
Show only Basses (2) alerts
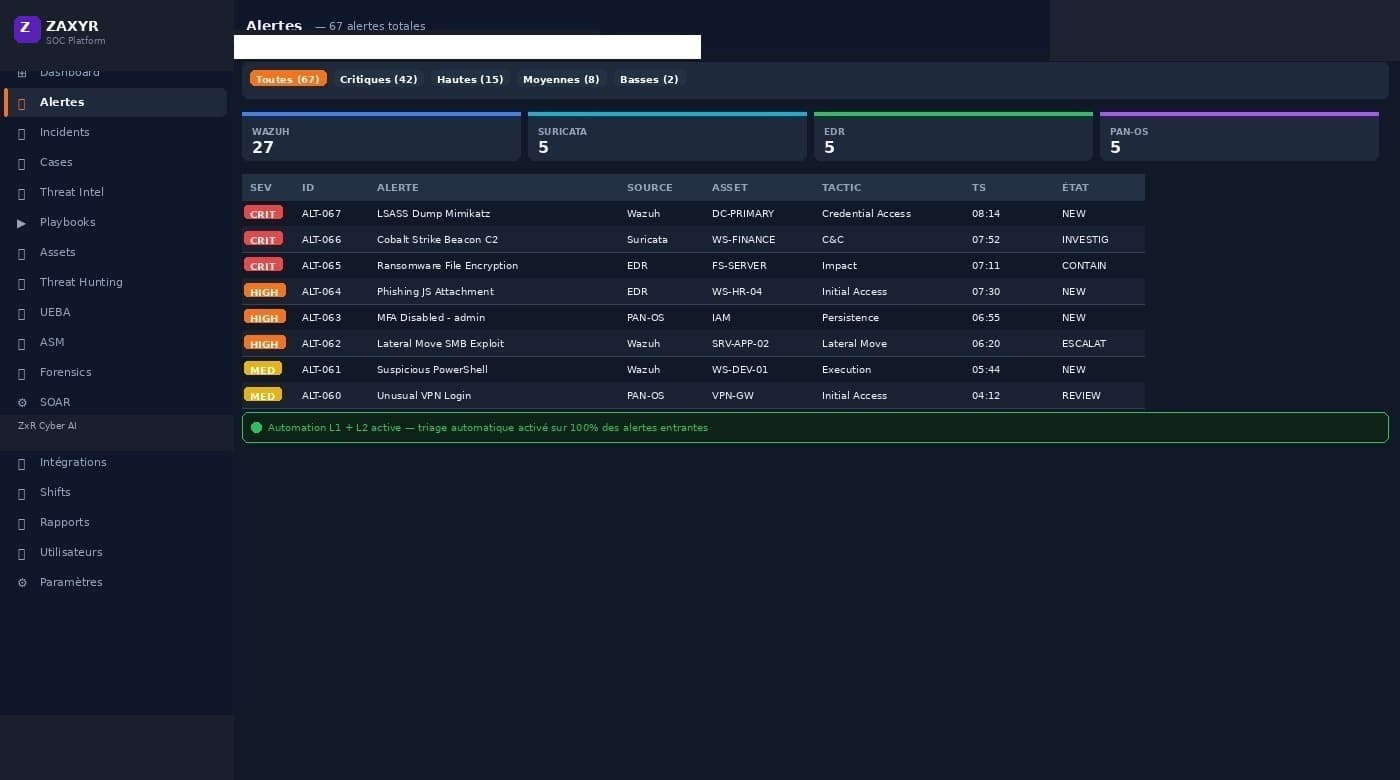649,79
